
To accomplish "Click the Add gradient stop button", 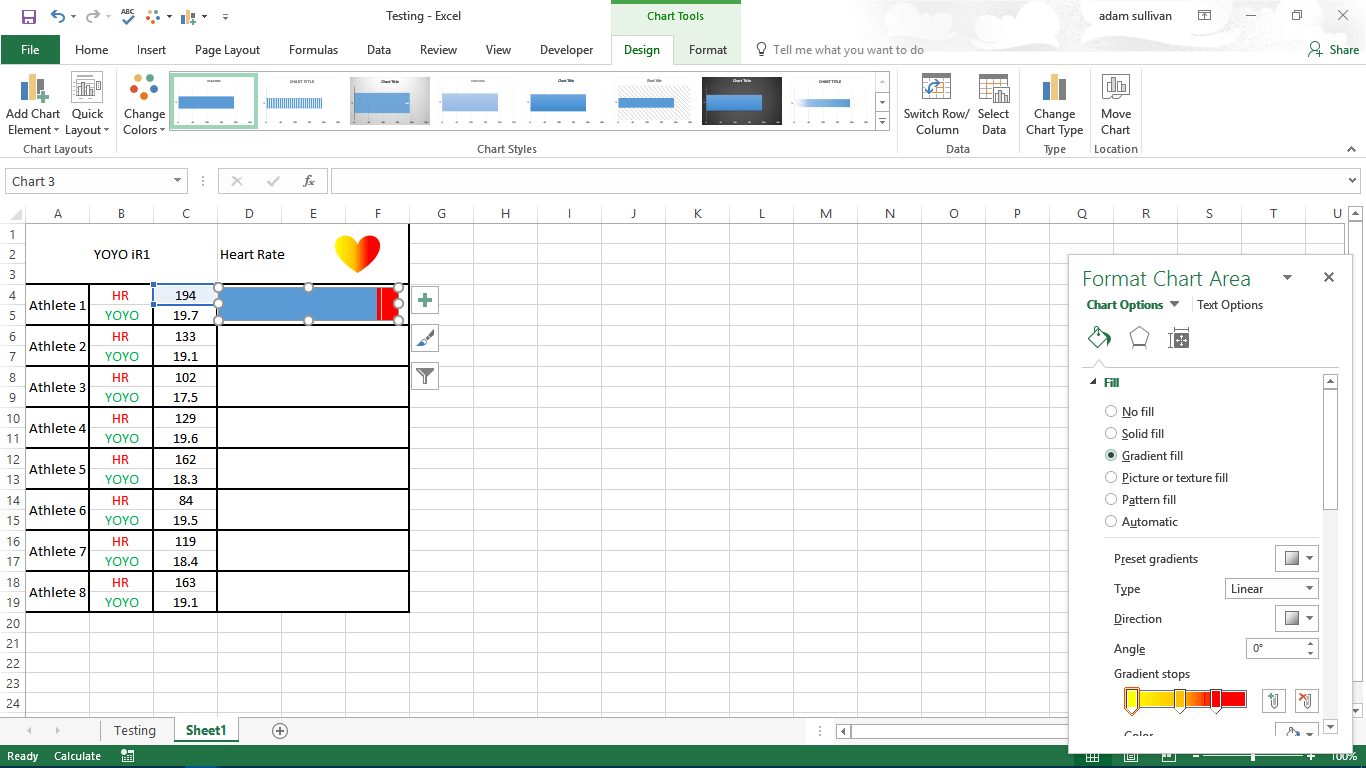I will tap(1273, 700).
